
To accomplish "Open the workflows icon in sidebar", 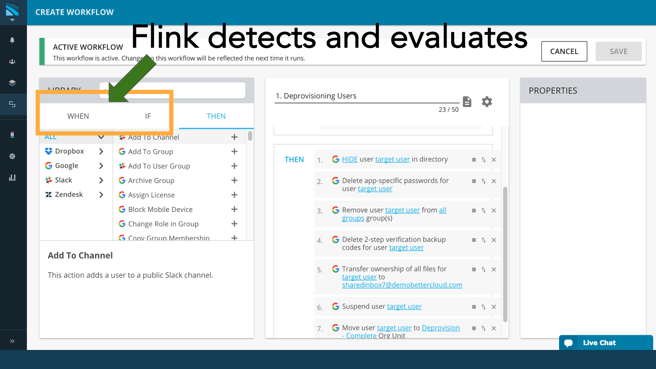I will coord(12,104).
